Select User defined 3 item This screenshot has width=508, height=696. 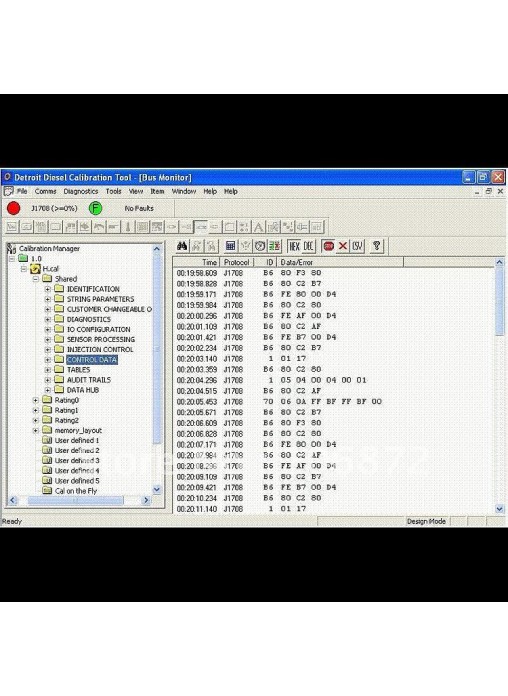point(77,460)
